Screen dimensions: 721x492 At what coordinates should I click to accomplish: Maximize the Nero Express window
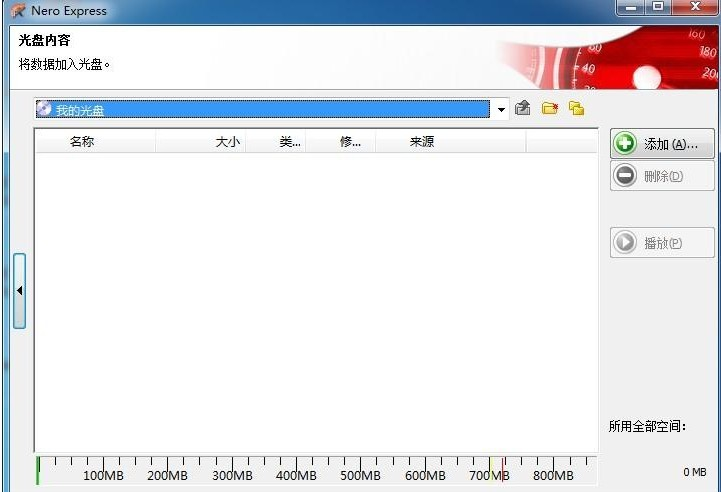click(x=658, y=7)
